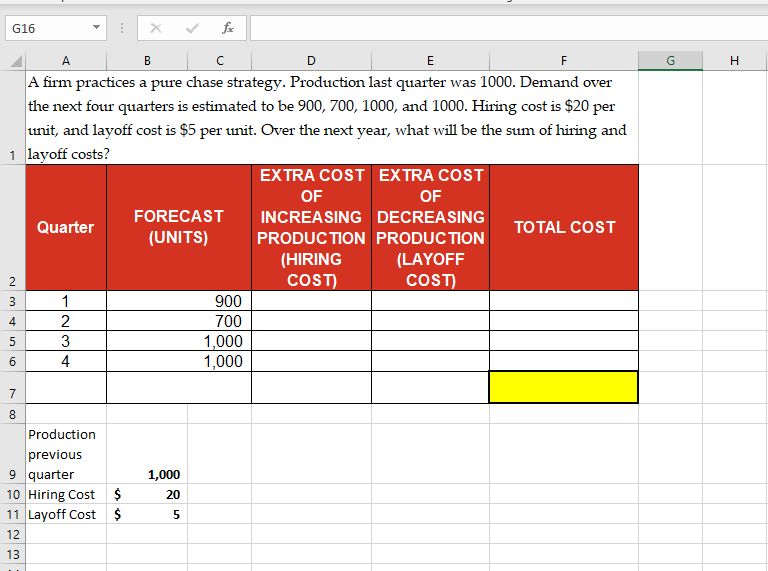768x571 pixels.
Task: Select row 1 header
Action: 13,118
